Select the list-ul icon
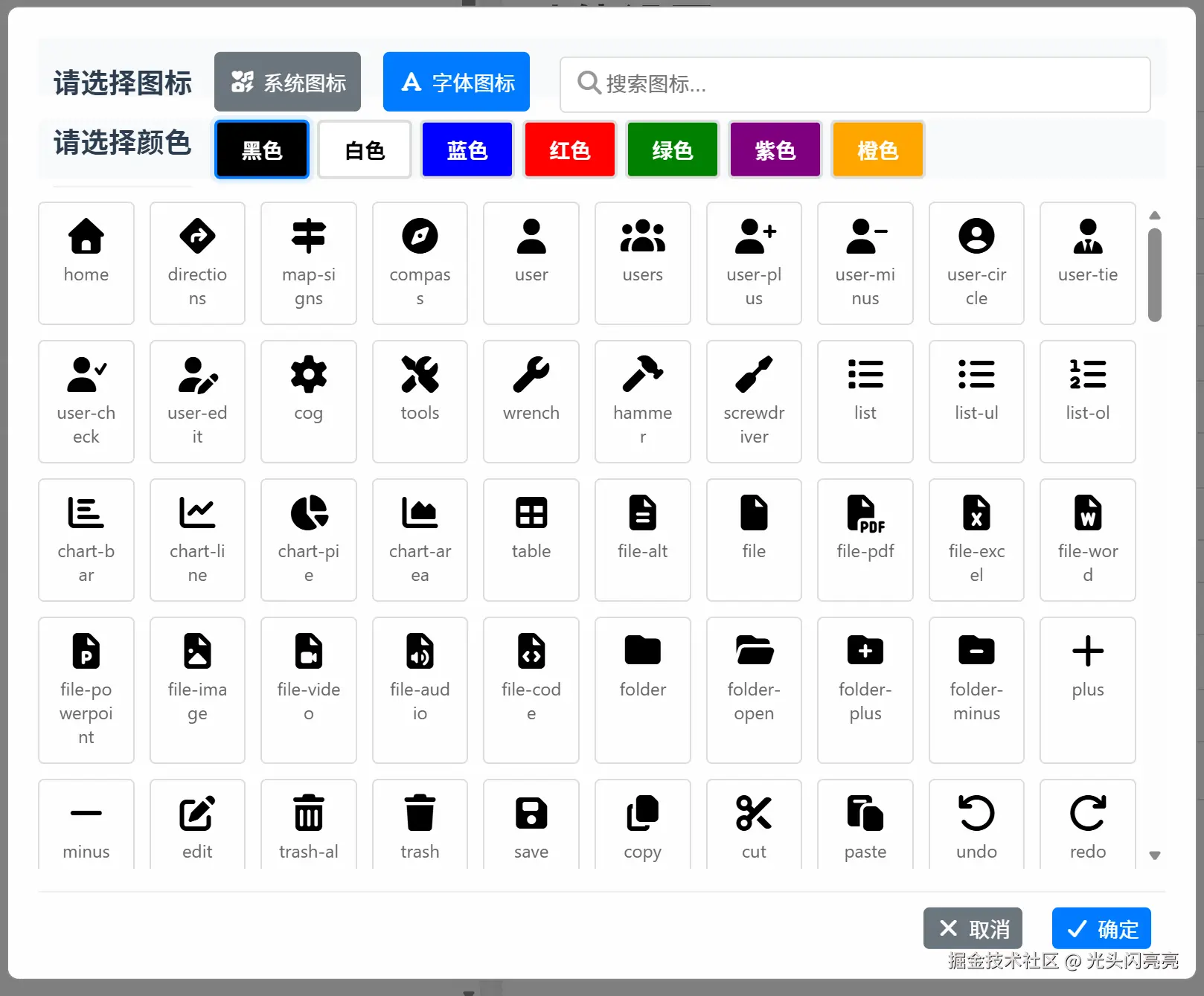Image resolution: width=1204 pixels, height=996 pixels. [976, 401]
